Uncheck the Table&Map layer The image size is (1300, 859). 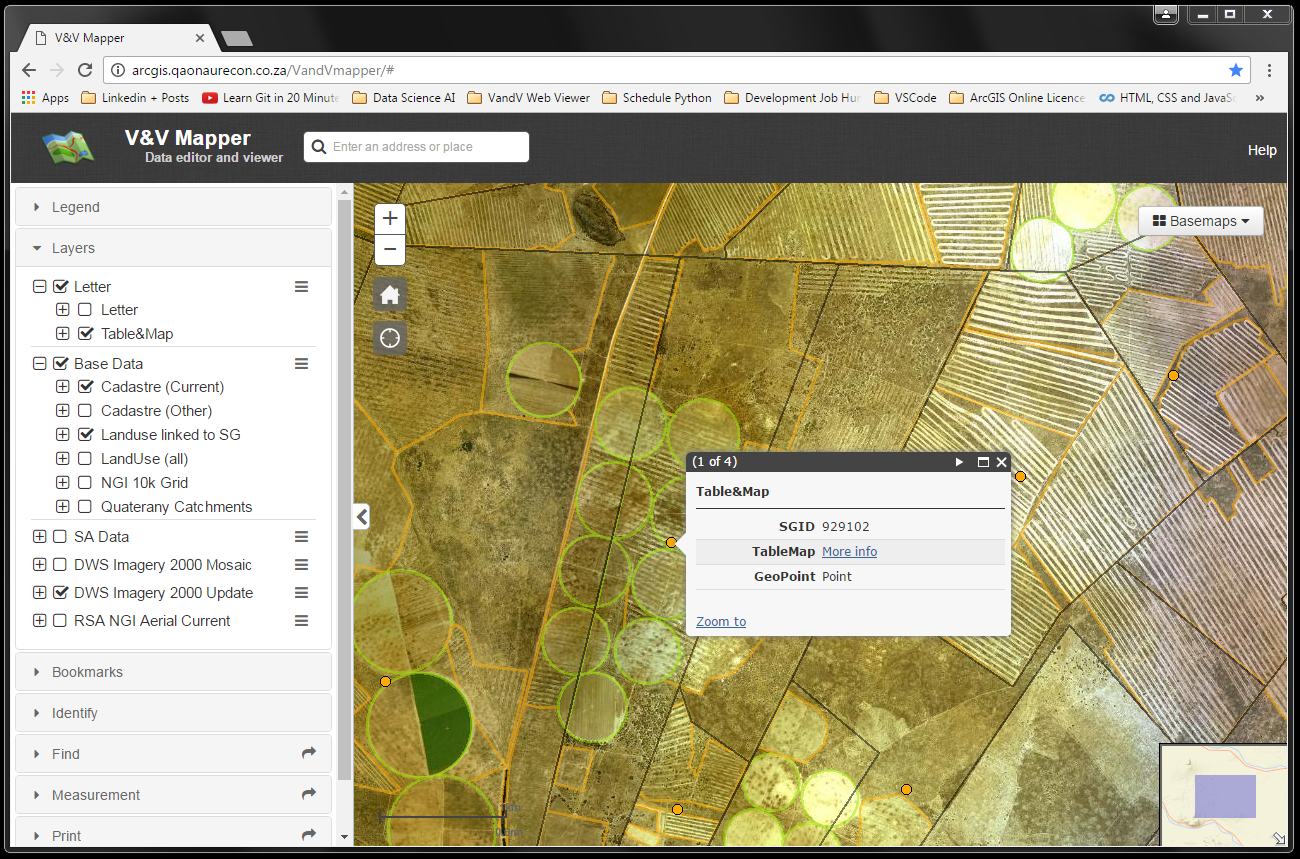click(x=85, y=334)
